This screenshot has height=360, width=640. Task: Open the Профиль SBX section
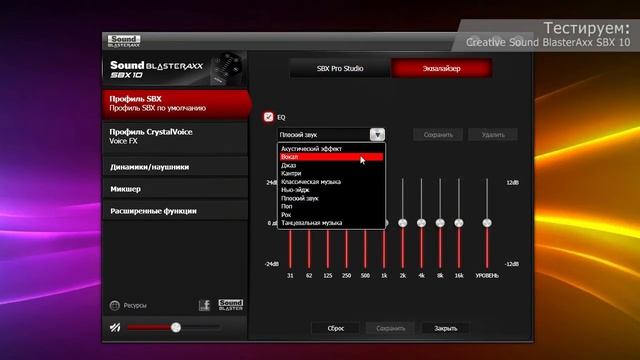176,104
